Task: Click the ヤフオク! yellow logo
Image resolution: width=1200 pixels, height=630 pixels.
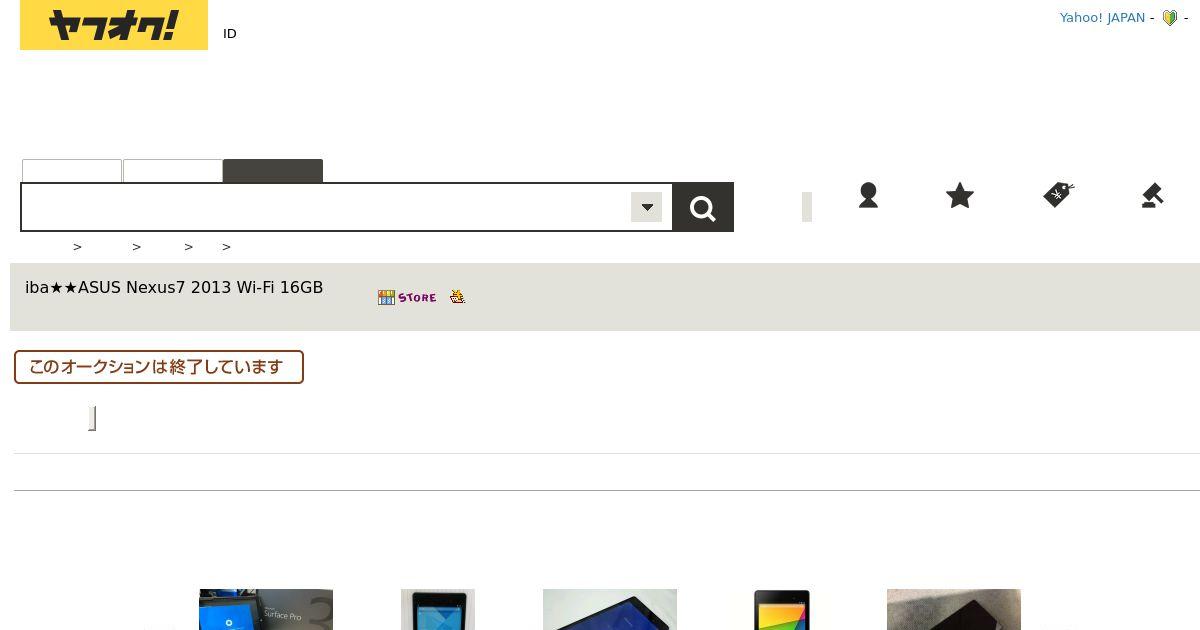Action: pos(114,25)
